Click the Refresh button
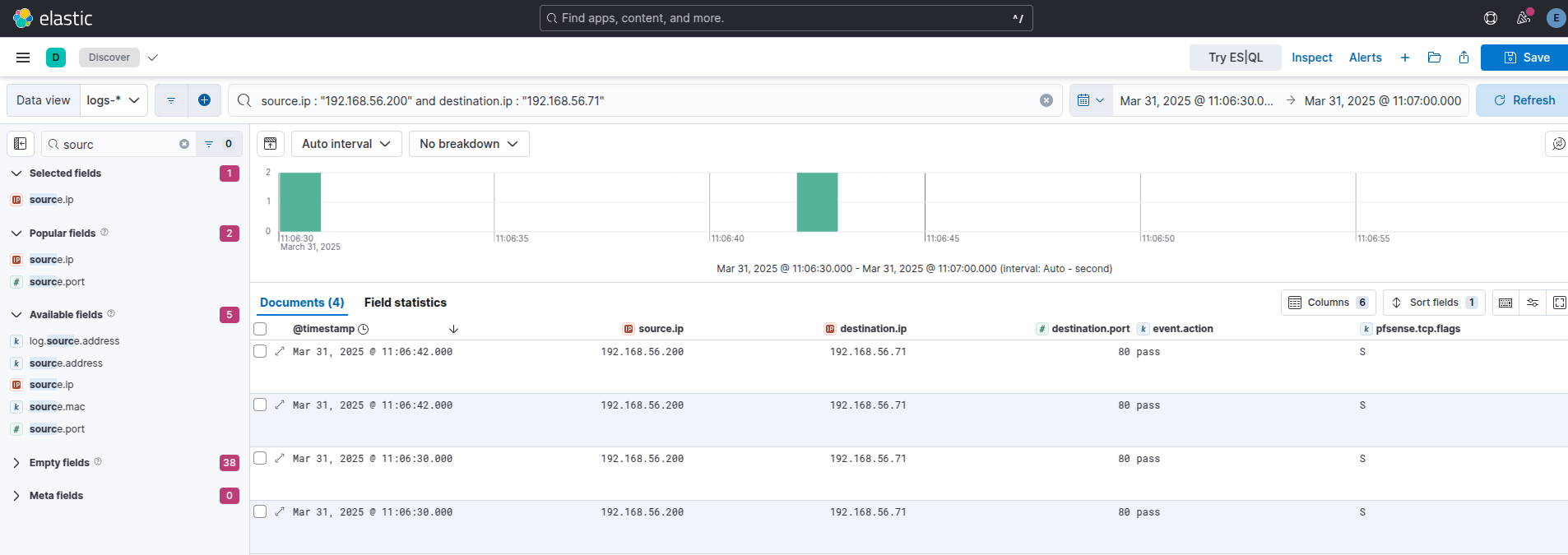The height and width of the screenshot is (555, 1568). [x=1524, y=100]
